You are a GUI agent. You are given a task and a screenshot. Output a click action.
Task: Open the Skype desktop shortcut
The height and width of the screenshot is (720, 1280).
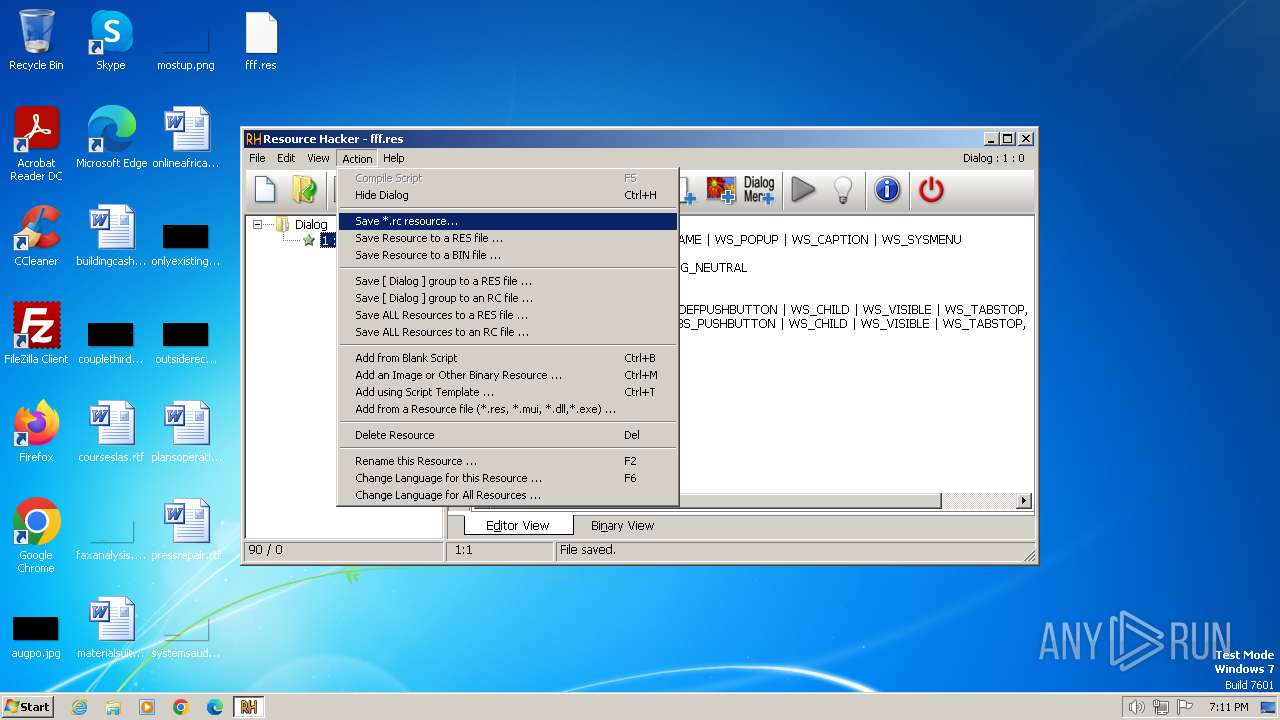[110, 41]
